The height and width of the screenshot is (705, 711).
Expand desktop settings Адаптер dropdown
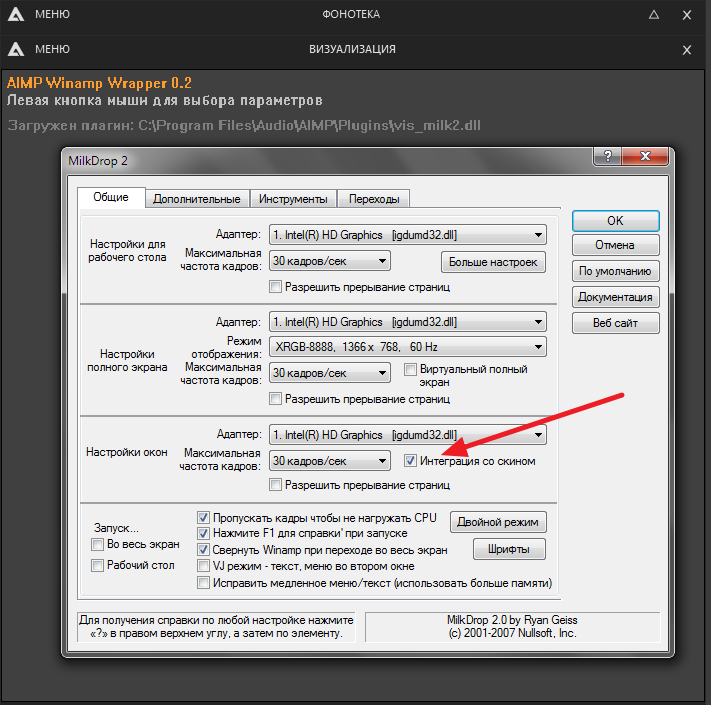[x=408, y=235]
